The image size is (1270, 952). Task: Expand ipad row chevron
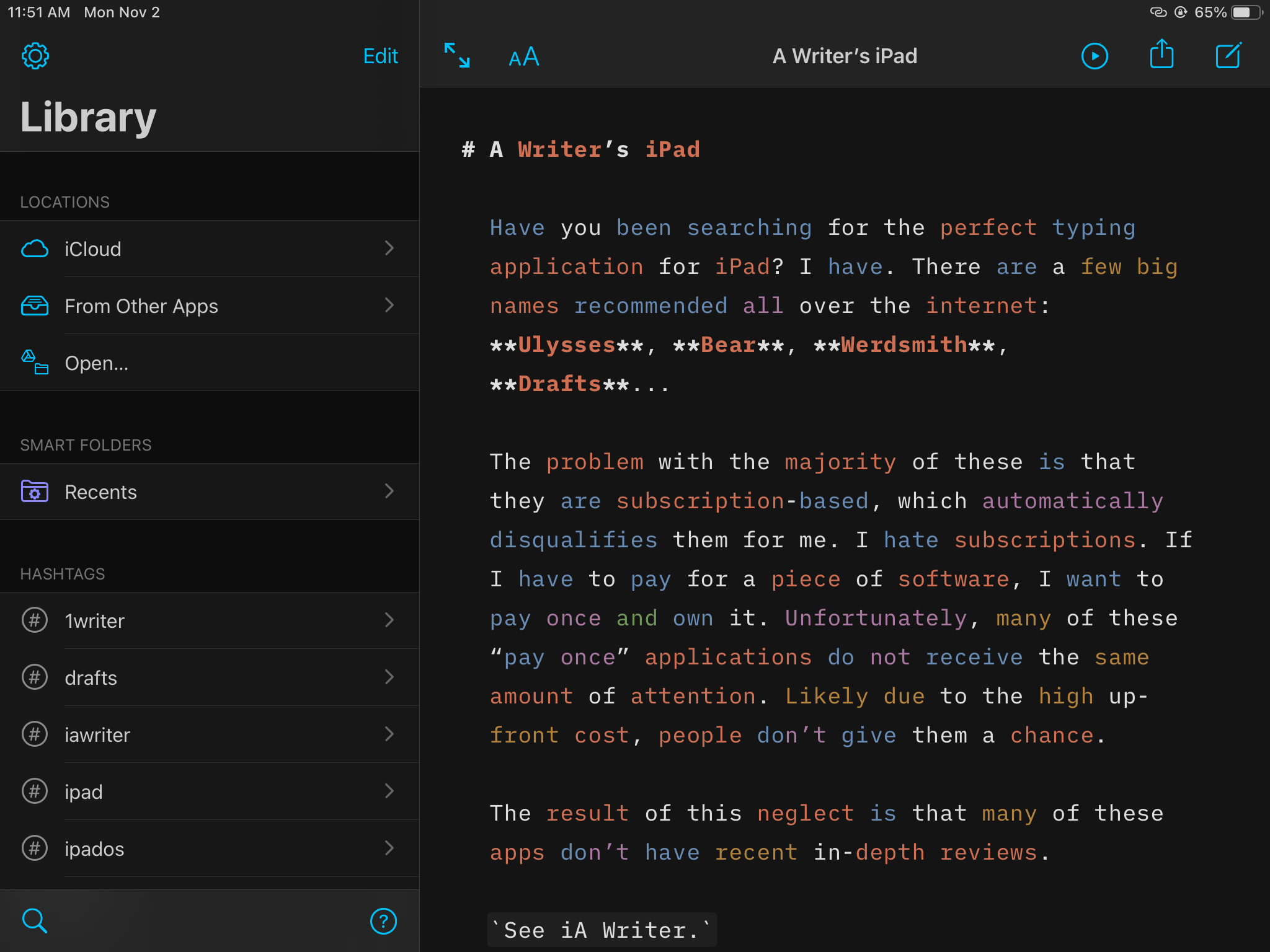pos(389,791)
